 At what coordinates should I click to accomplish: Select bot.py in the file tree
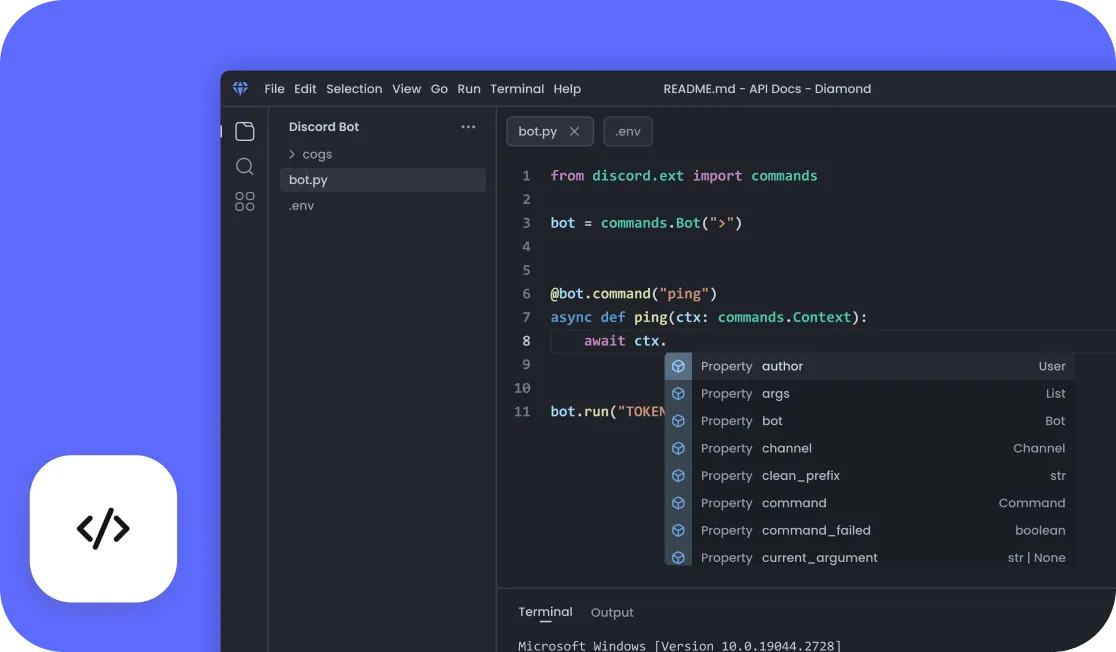(308, 180)
